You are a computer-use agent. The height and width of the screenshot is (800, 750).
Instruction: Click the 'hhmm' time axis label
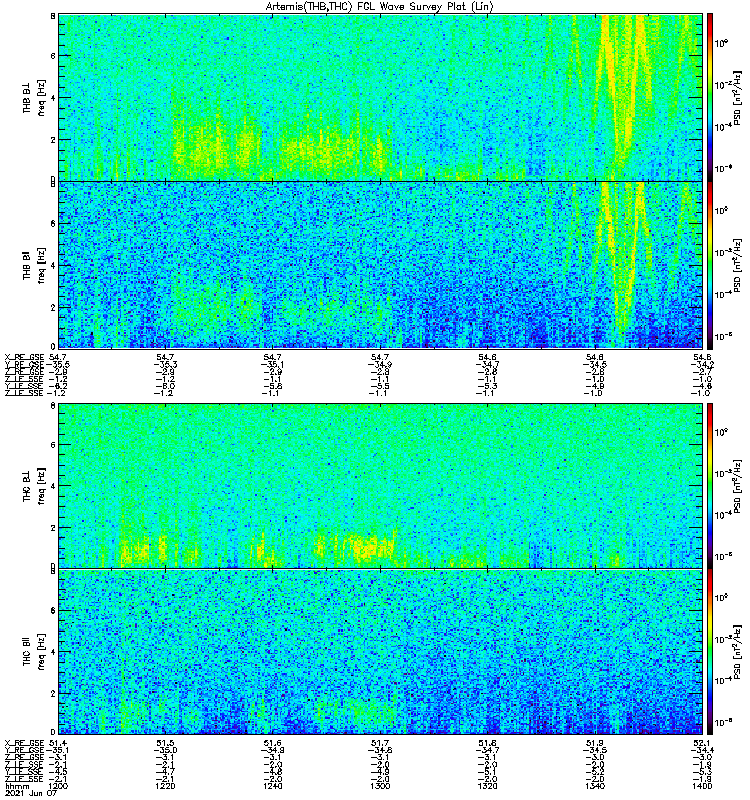point(15,786)
